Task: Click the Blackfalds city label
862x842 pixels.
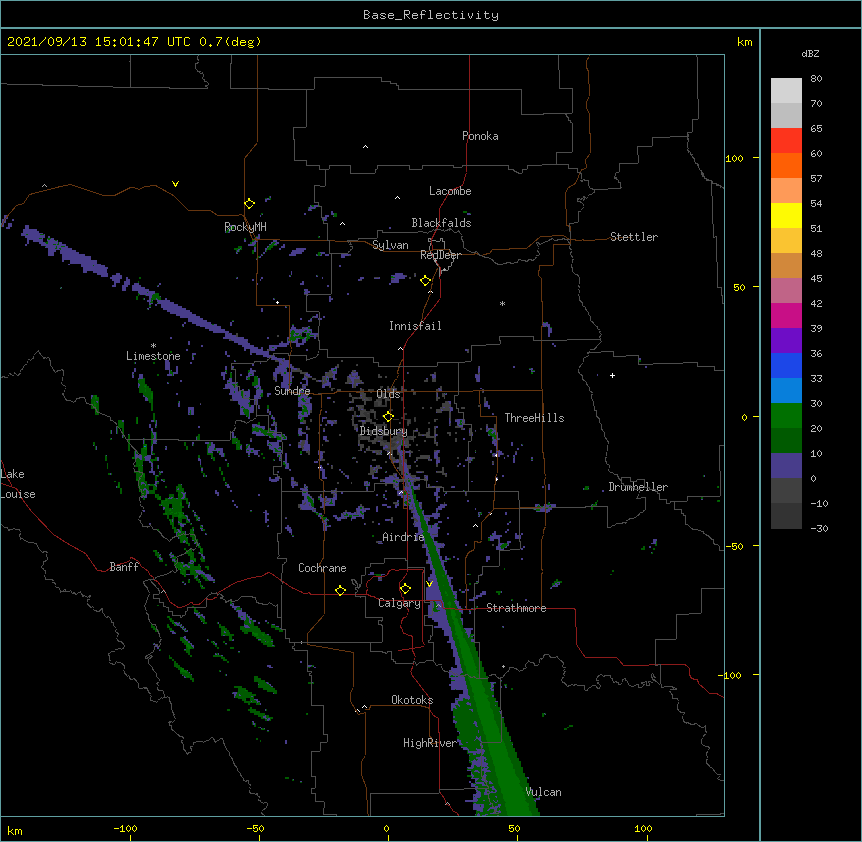Action: click(441, 223)
